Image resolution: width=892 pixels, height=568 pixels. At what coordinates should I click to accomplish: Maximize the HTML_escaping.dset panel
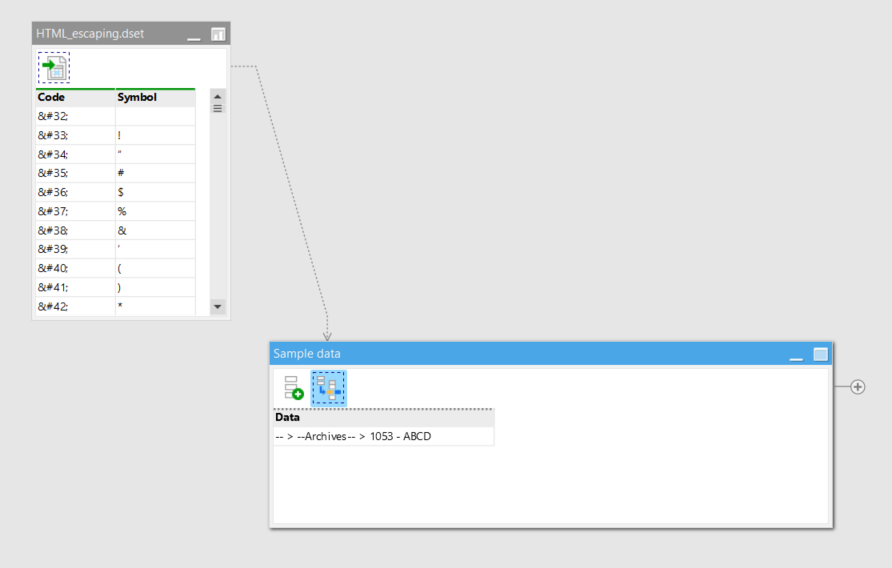pos(218,34)
